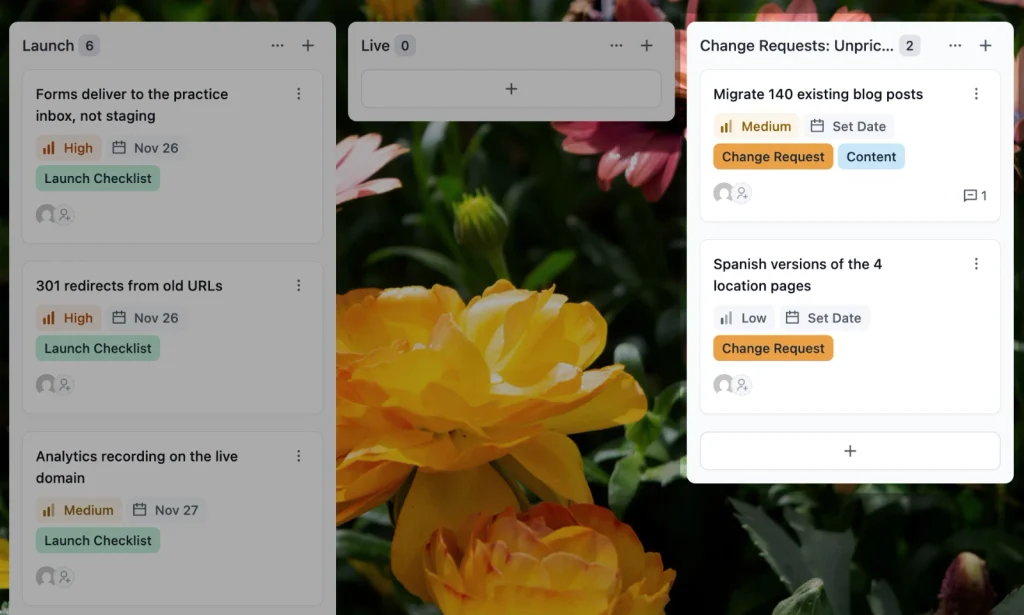Click Launch Checklist tag on Analytics card
This screenshot has width=1024, height=615.
[98, 541]
